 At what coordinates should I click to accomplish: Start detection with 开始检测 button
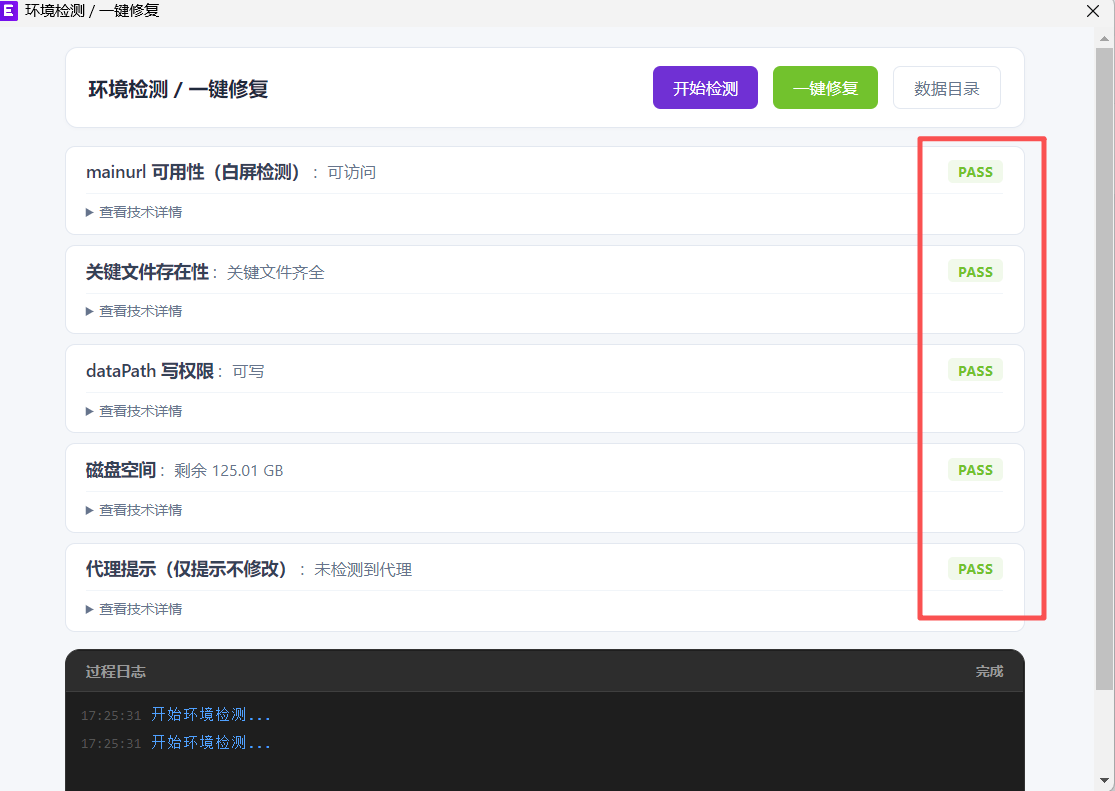click(705, 88)
